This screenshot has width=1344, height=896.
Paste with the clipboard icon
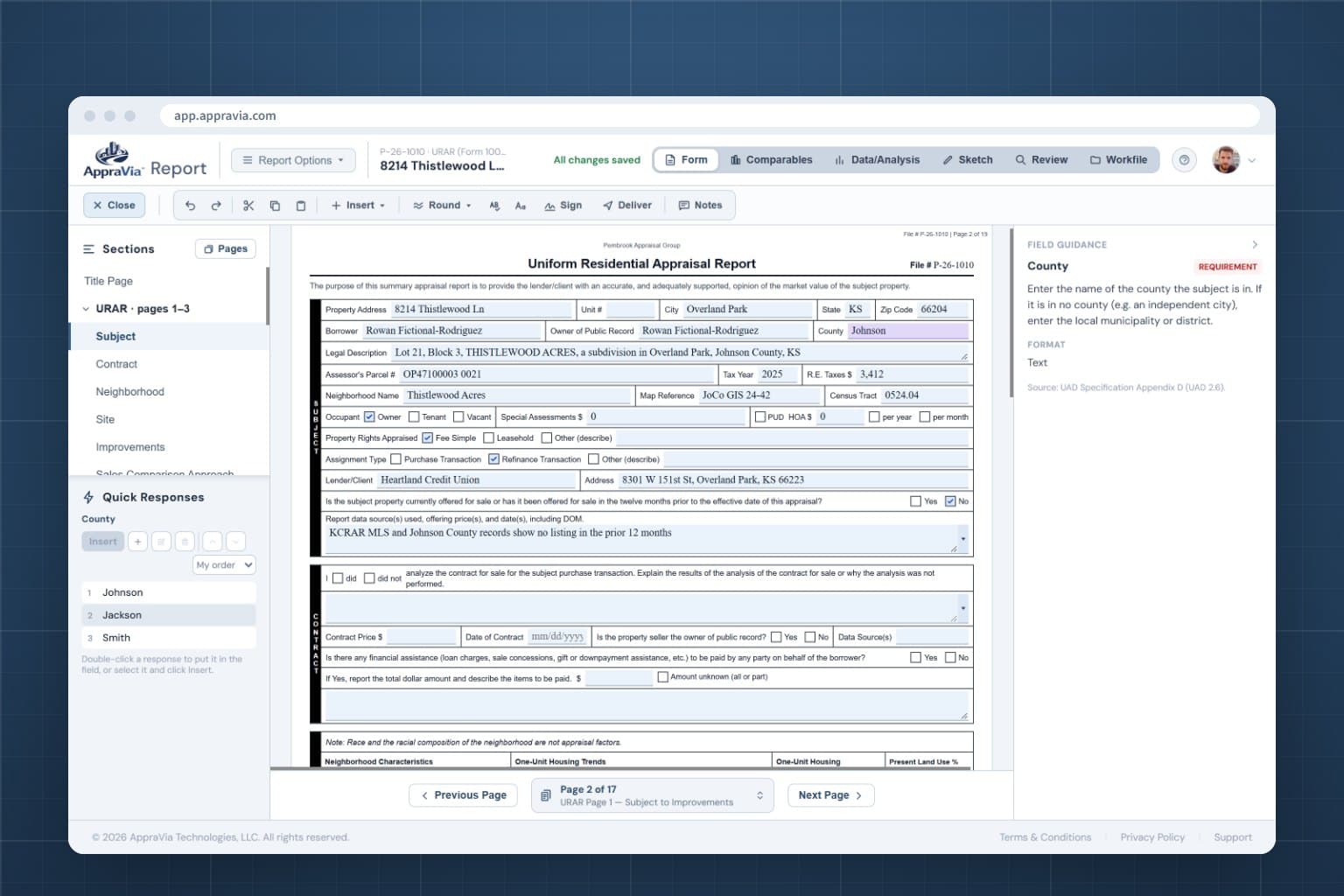pos(301,206)
